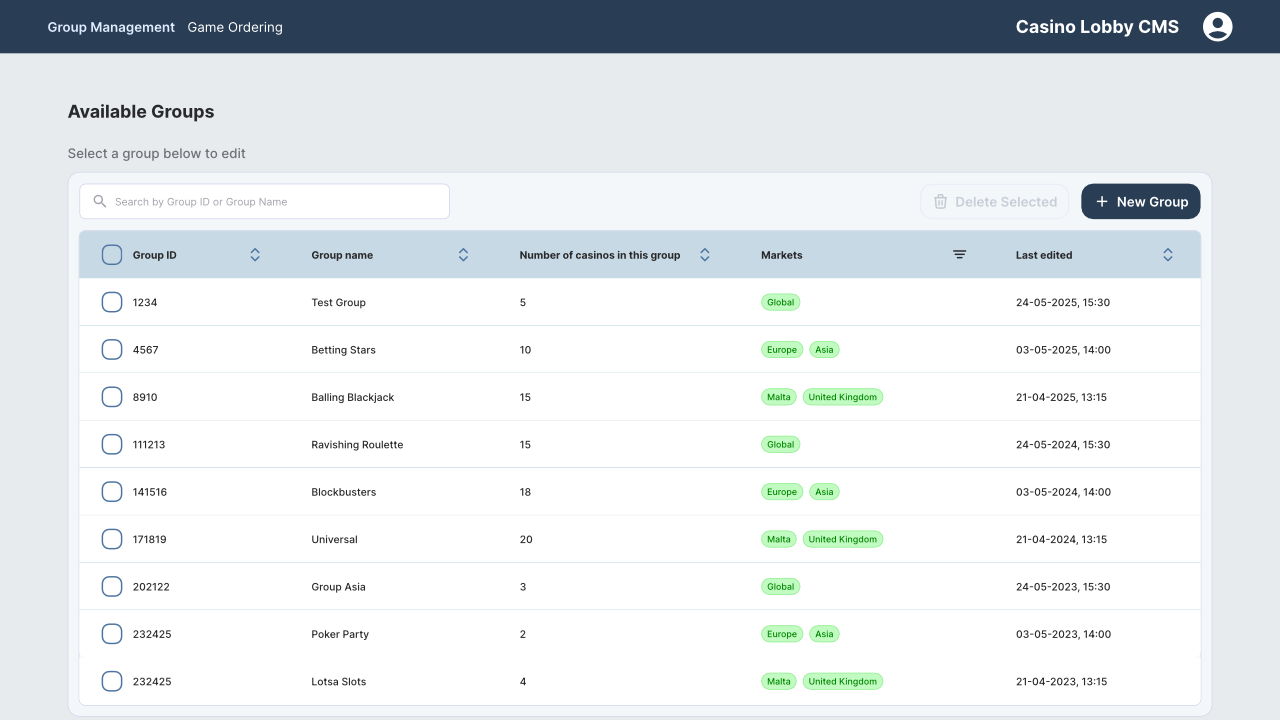Click the Casino Lobby CMS title

pos(1097,27)
